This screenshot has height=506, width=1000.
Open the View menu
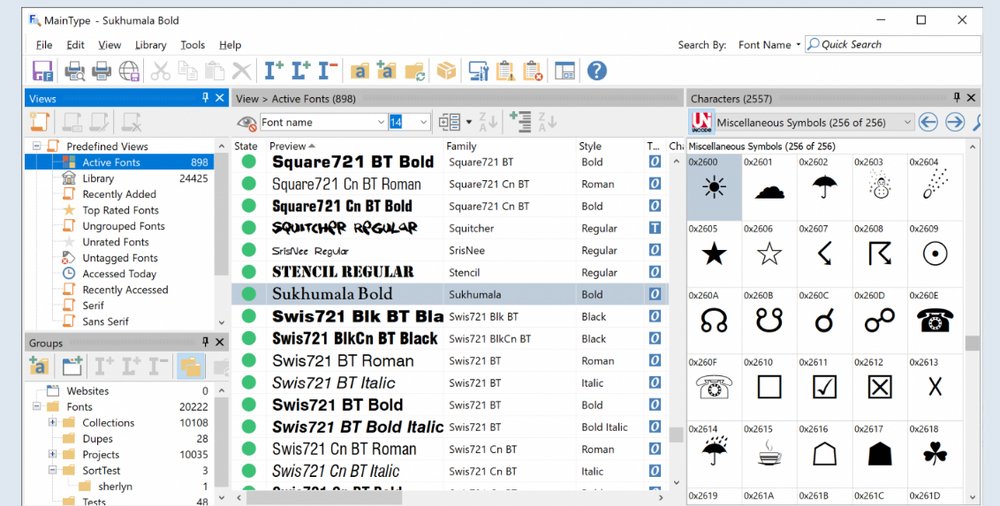(110, 45)
